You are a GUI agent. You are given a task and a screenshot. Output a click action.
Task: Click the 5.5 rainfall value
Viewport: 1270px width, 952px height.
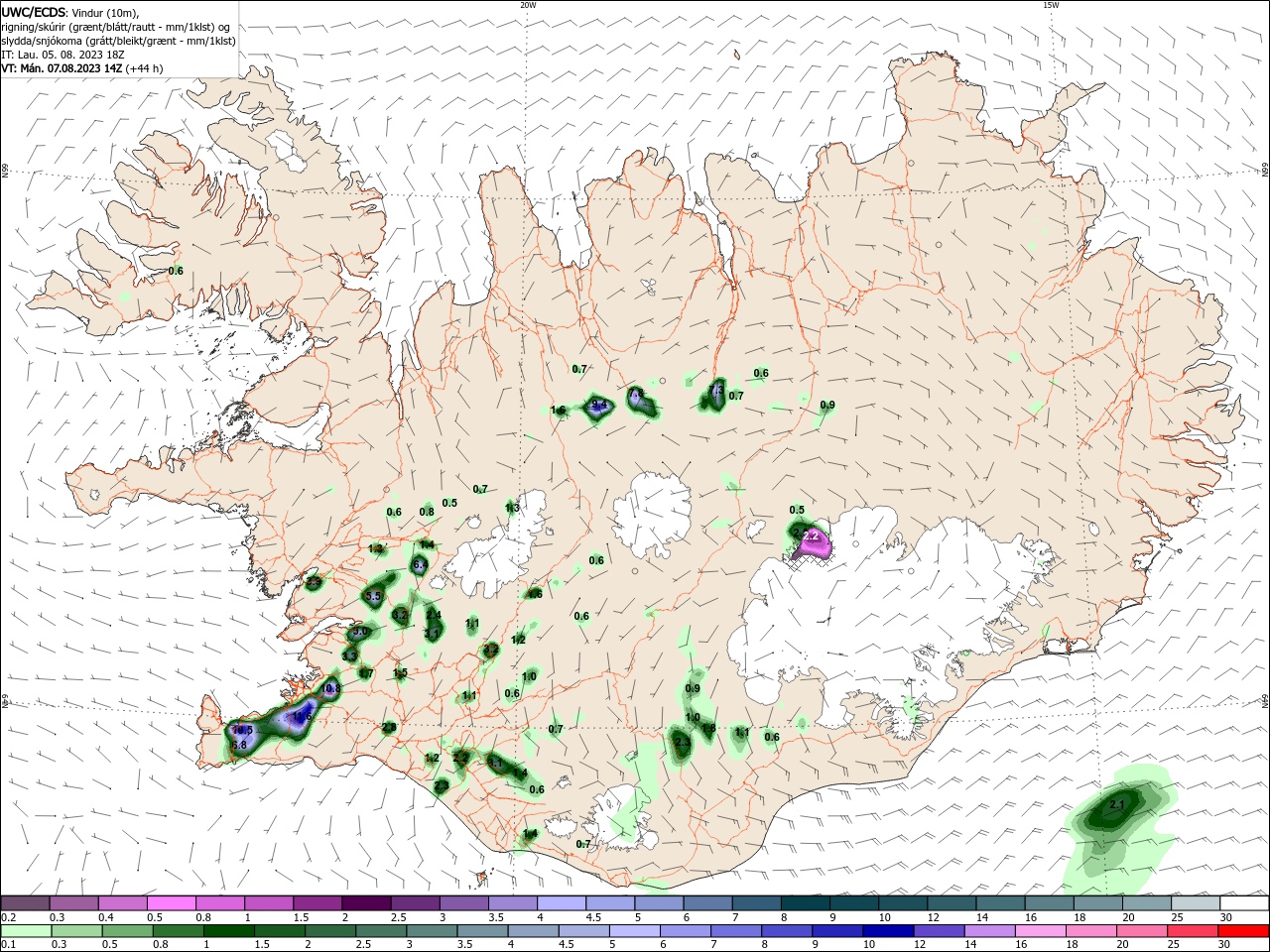pos(373,597)
